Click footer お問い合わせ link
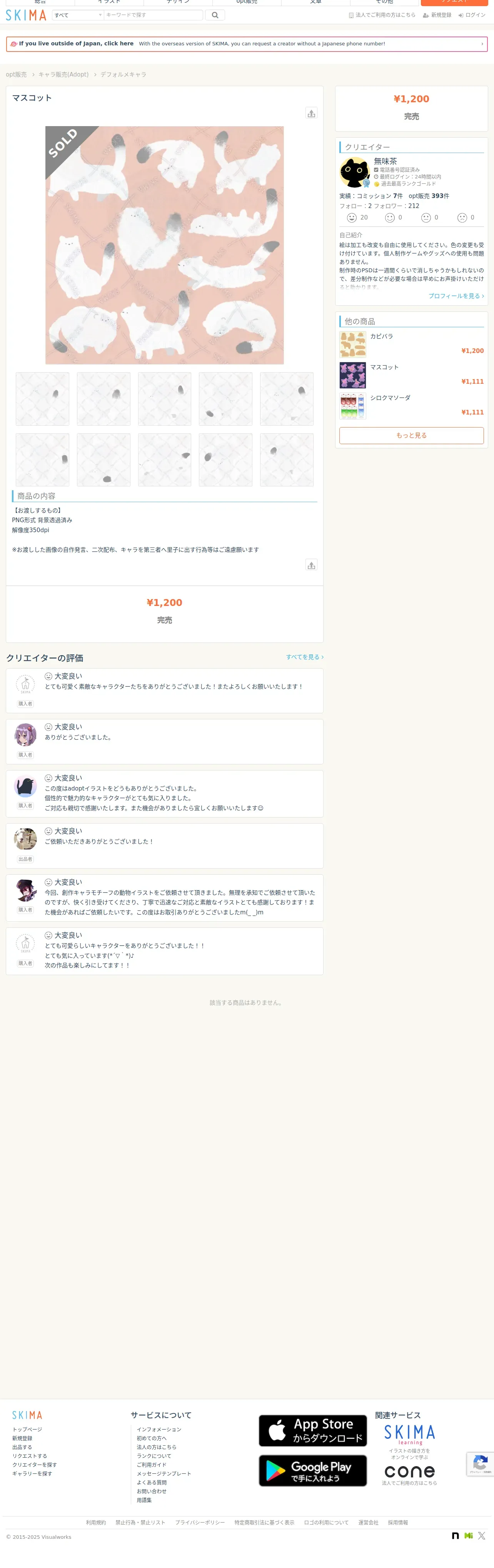 pyautogui.click(x=152, y=1492)
